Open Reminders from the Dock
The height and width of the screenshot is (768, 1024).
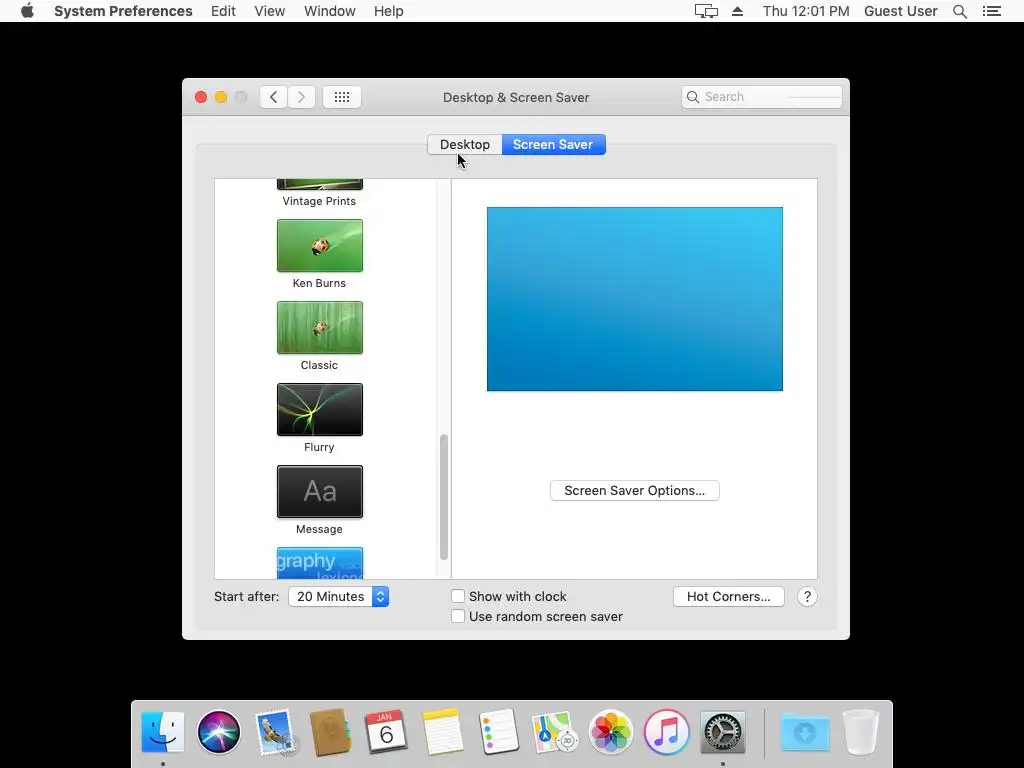coord(498,732)
